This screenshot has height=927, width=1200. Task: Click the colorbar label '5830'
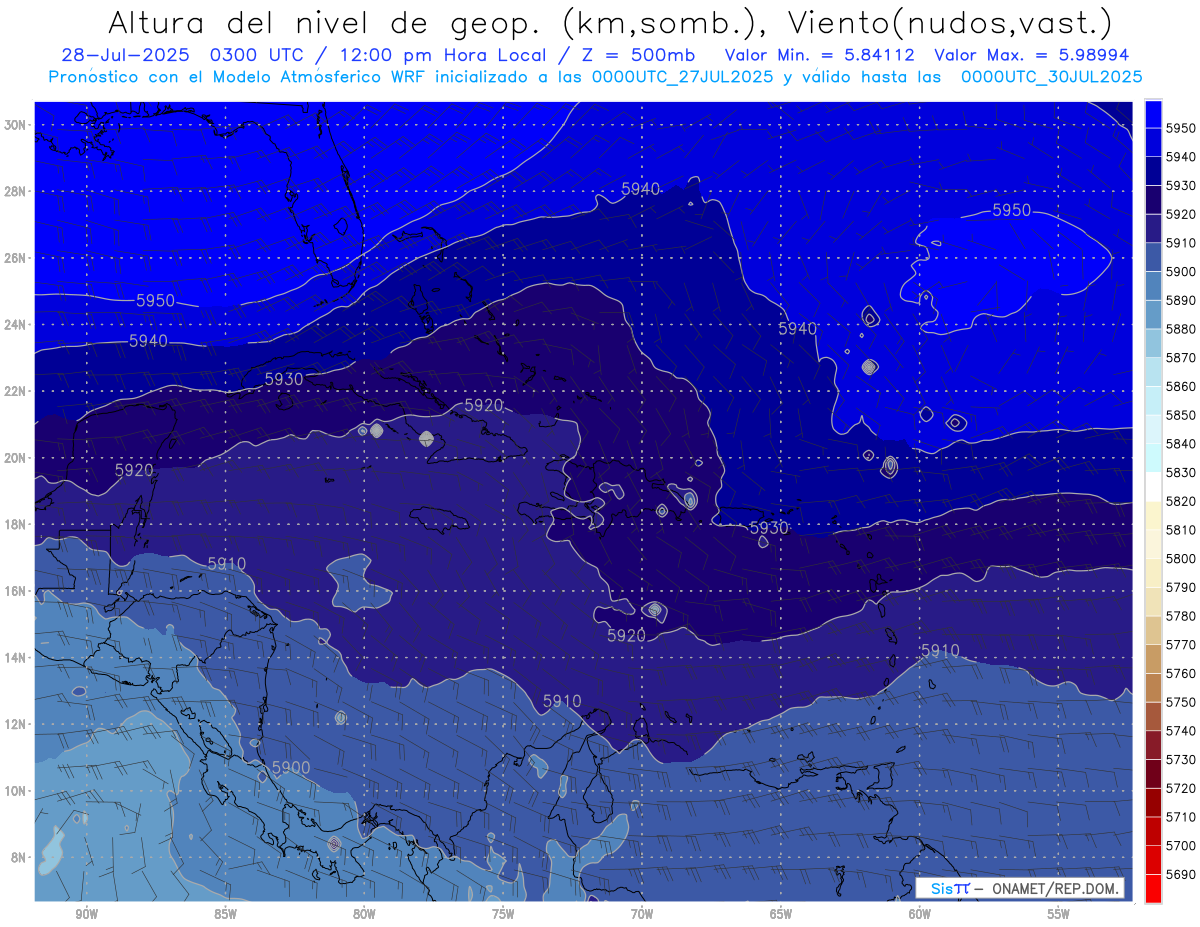1181,473
